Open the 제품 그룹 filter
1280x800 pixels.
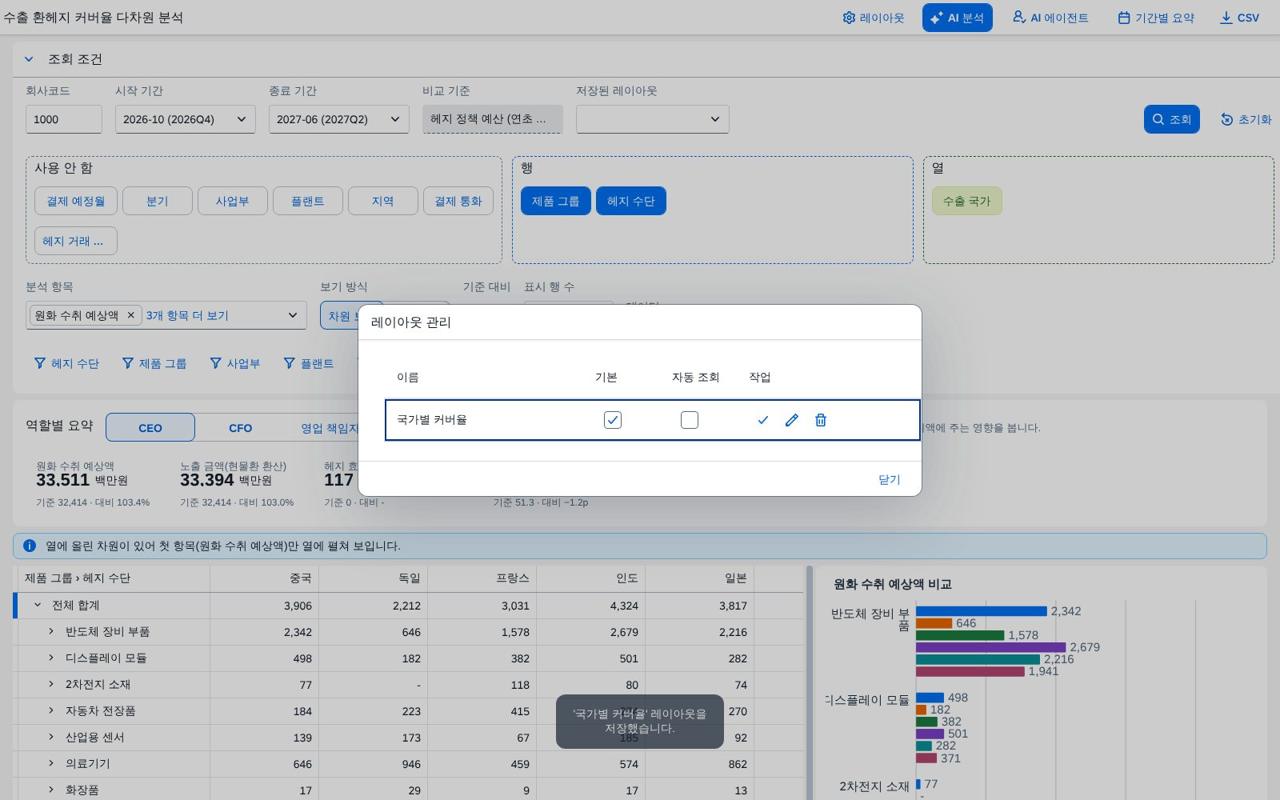154,363
